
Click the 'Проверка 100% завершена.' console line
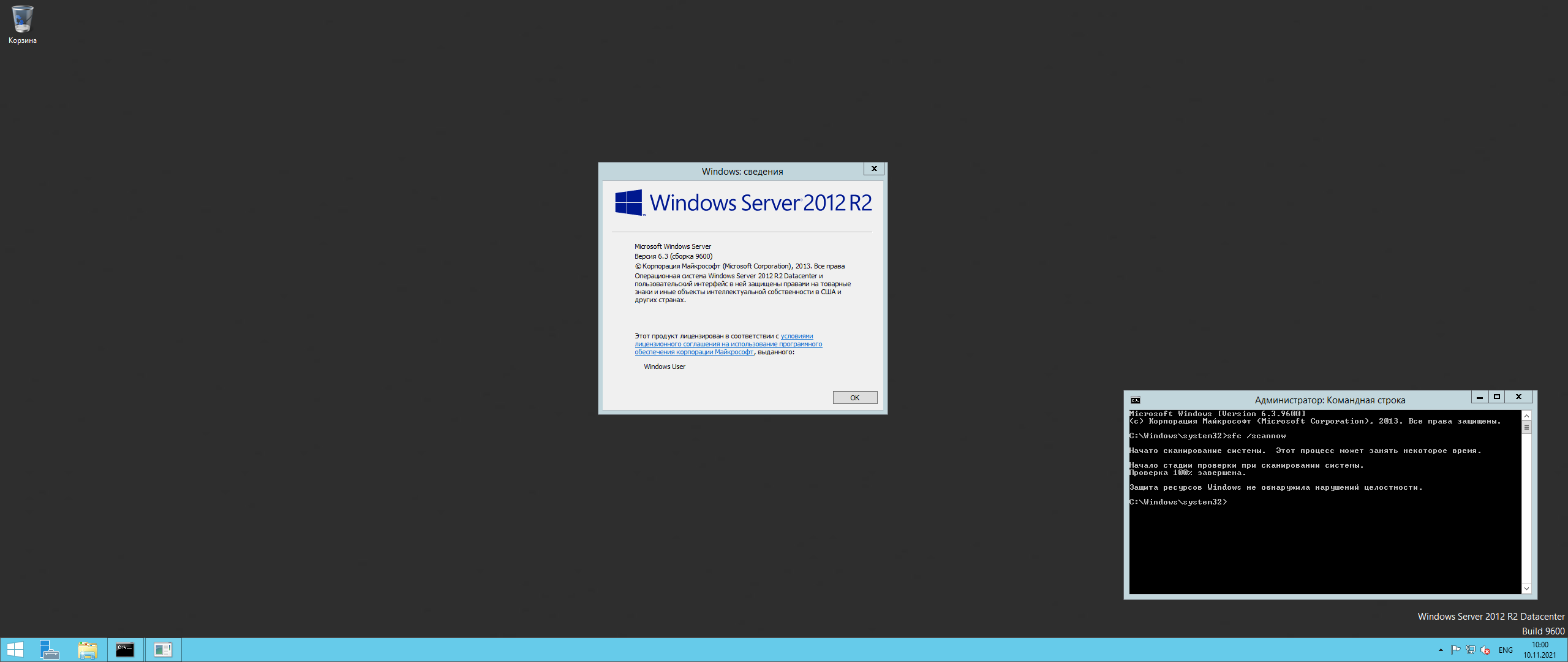click(x=1188, y=473)
